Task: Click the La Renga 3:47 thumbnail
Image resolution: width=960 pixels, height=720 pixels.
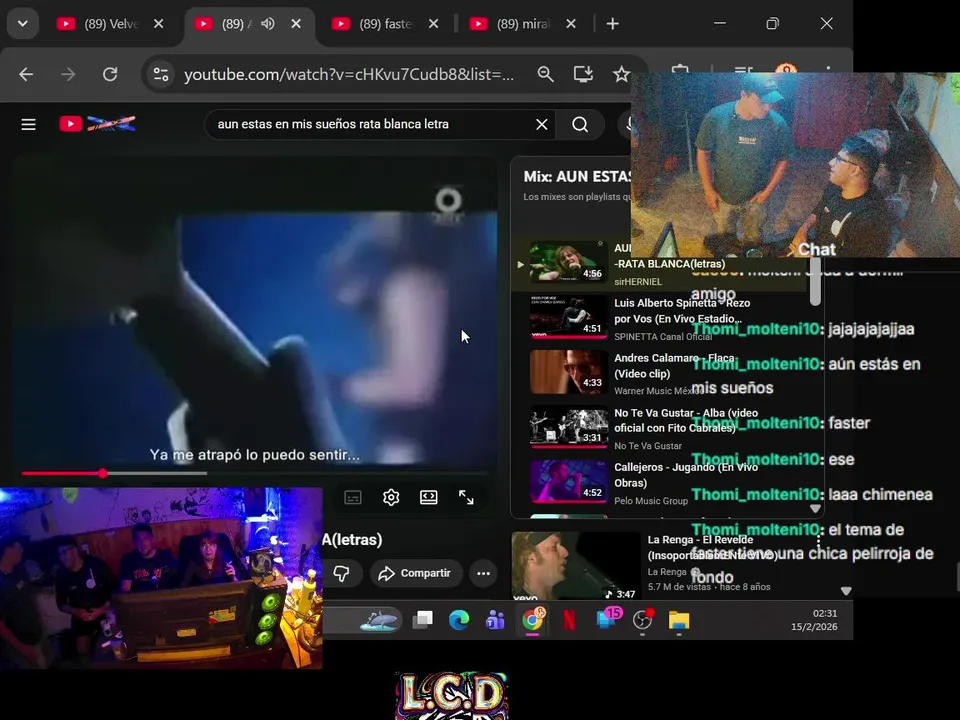Action: click(576, 566)
